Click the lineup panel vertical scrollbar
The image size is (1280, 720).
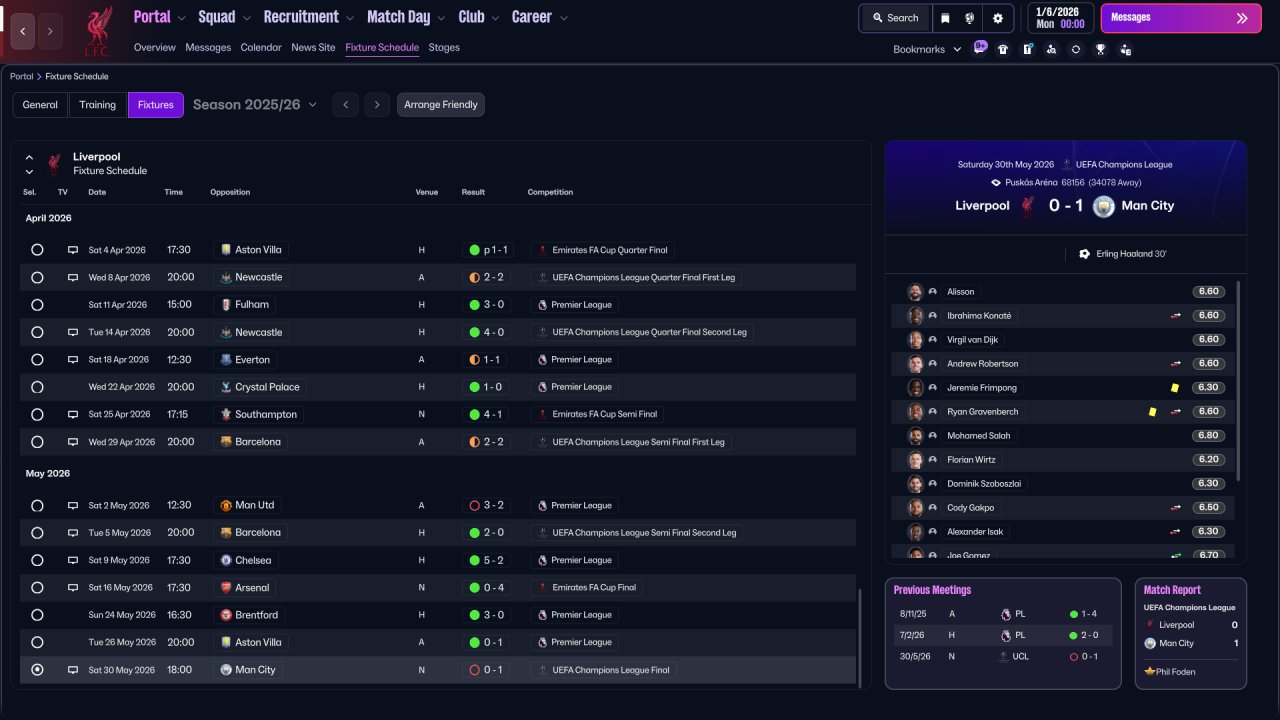pos(1239,380)
